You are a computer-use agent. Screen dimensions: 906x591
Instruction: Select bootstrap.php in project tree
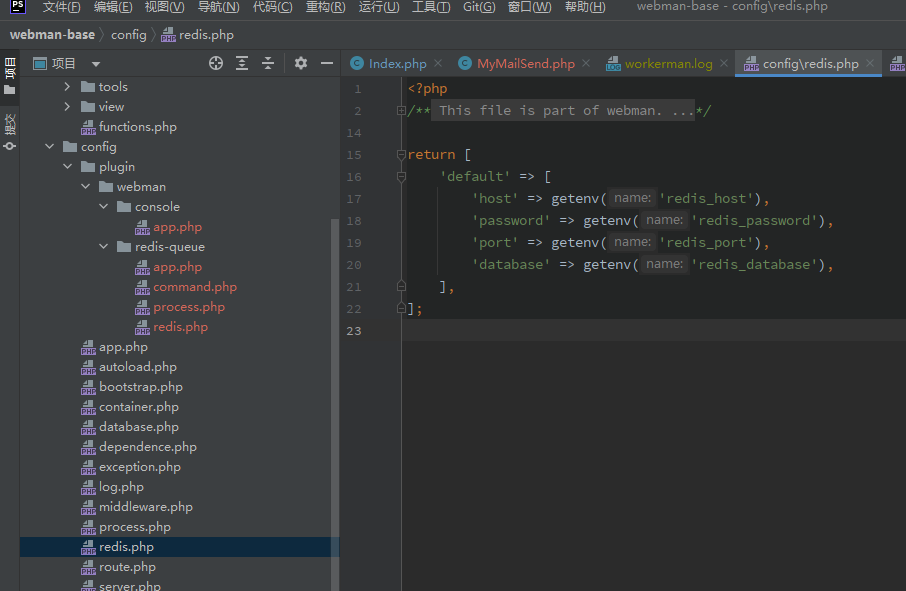click(x=140, y=386)
